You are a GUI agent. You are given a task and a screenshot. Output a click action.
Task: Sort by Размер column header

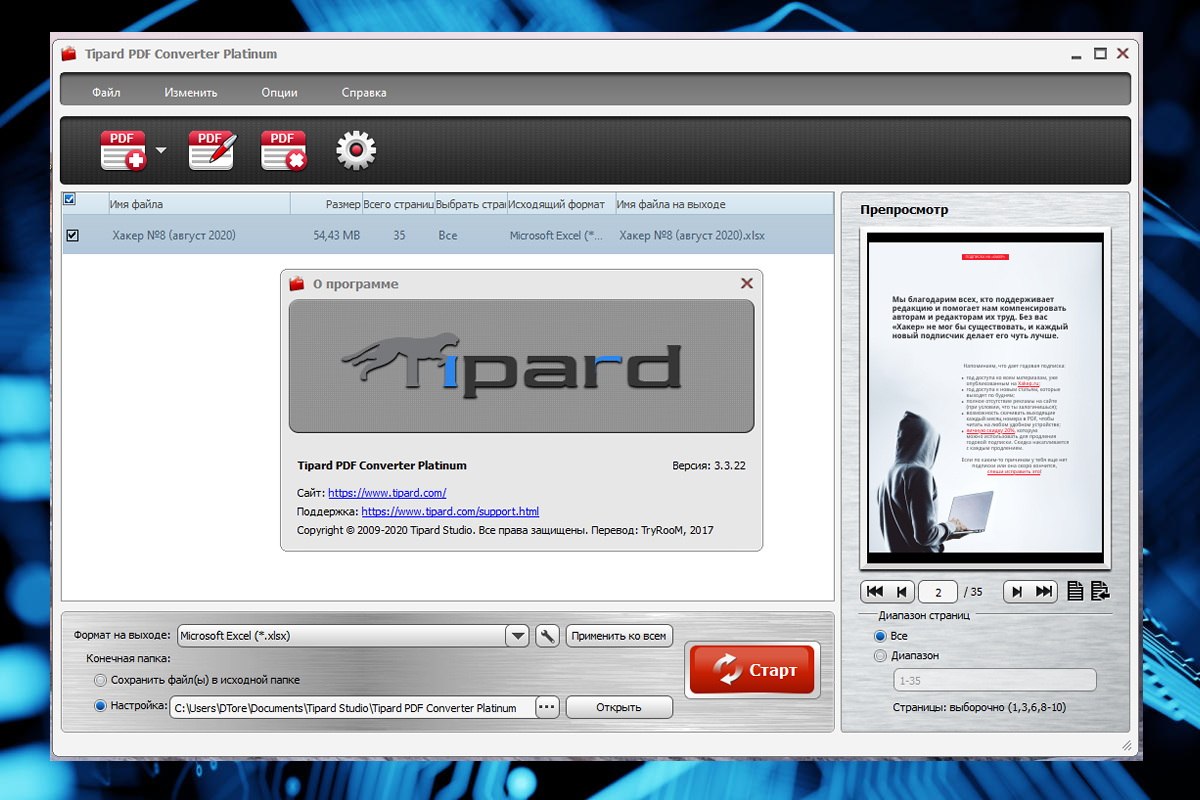tap(327, 204)
